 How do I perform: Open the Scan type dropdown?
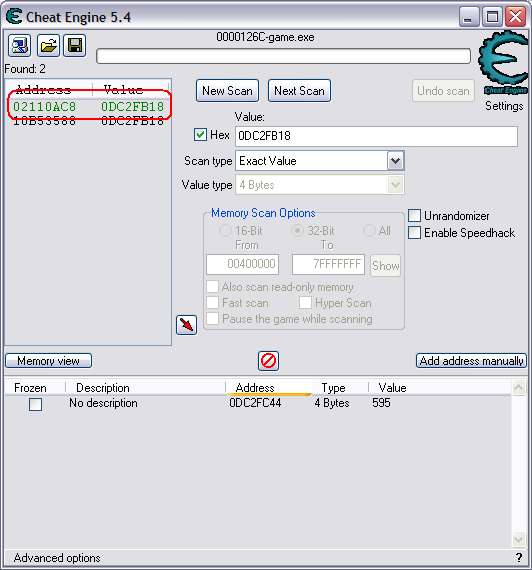pyautogui.click(x=396, y=161)
